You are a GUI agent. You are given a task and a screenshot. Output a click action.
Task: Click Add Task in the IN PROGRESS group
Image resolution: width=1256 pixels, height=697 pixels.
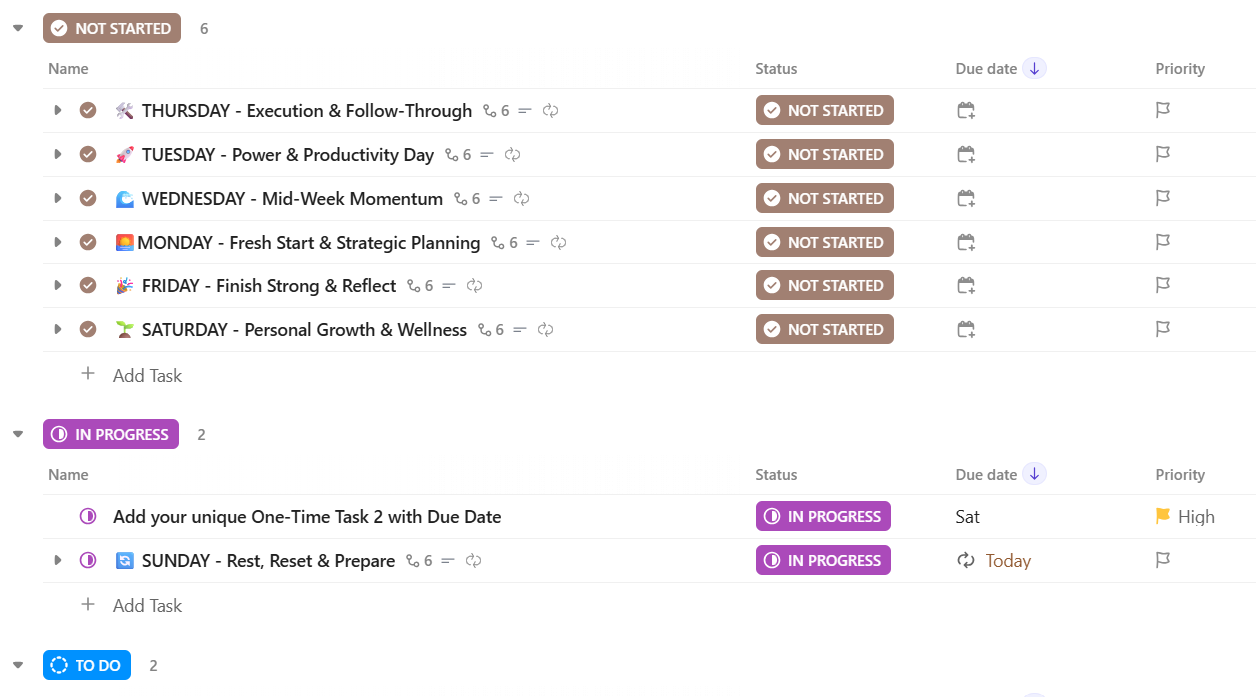[x=147, y=605]
